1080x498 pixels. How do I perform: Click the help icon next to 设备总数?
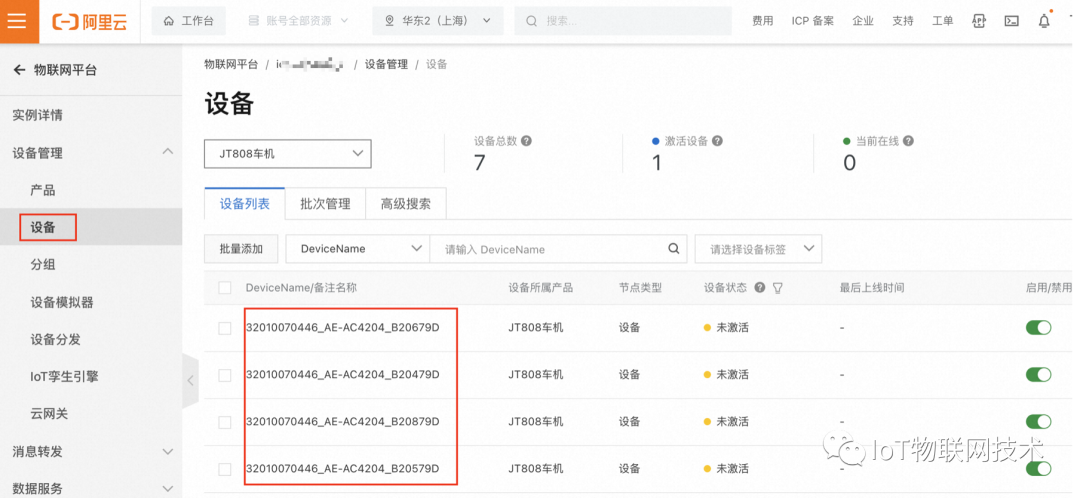click(x=526, y=141)
